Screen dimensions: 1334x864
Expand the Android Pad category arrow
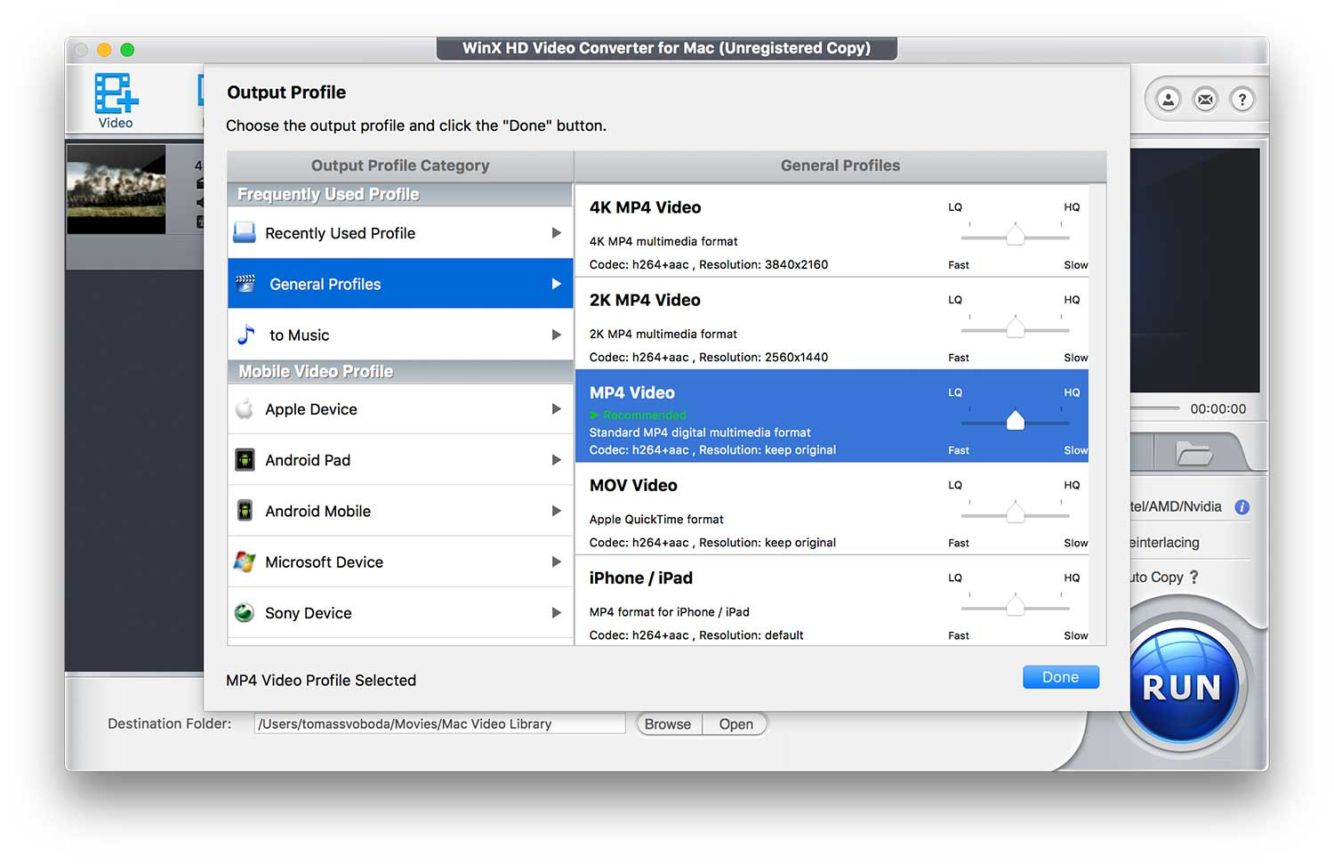tap(556, 460)
